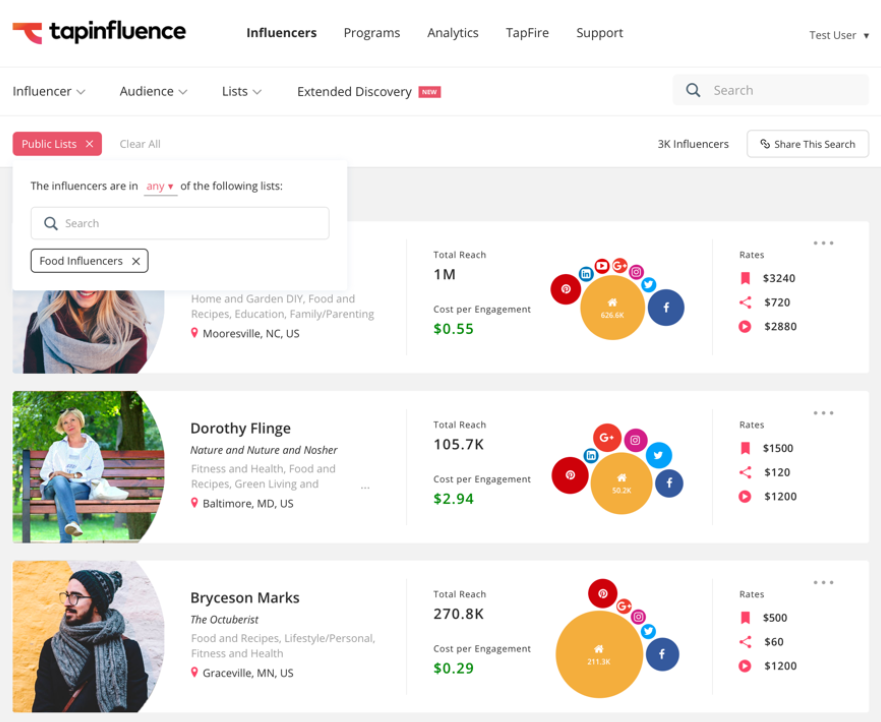Image resolution: width=881 pixels, height=722 pixels.
Task: Click the Instagram bubble for Dorothy Flinge
Action: tap(636, 440)
